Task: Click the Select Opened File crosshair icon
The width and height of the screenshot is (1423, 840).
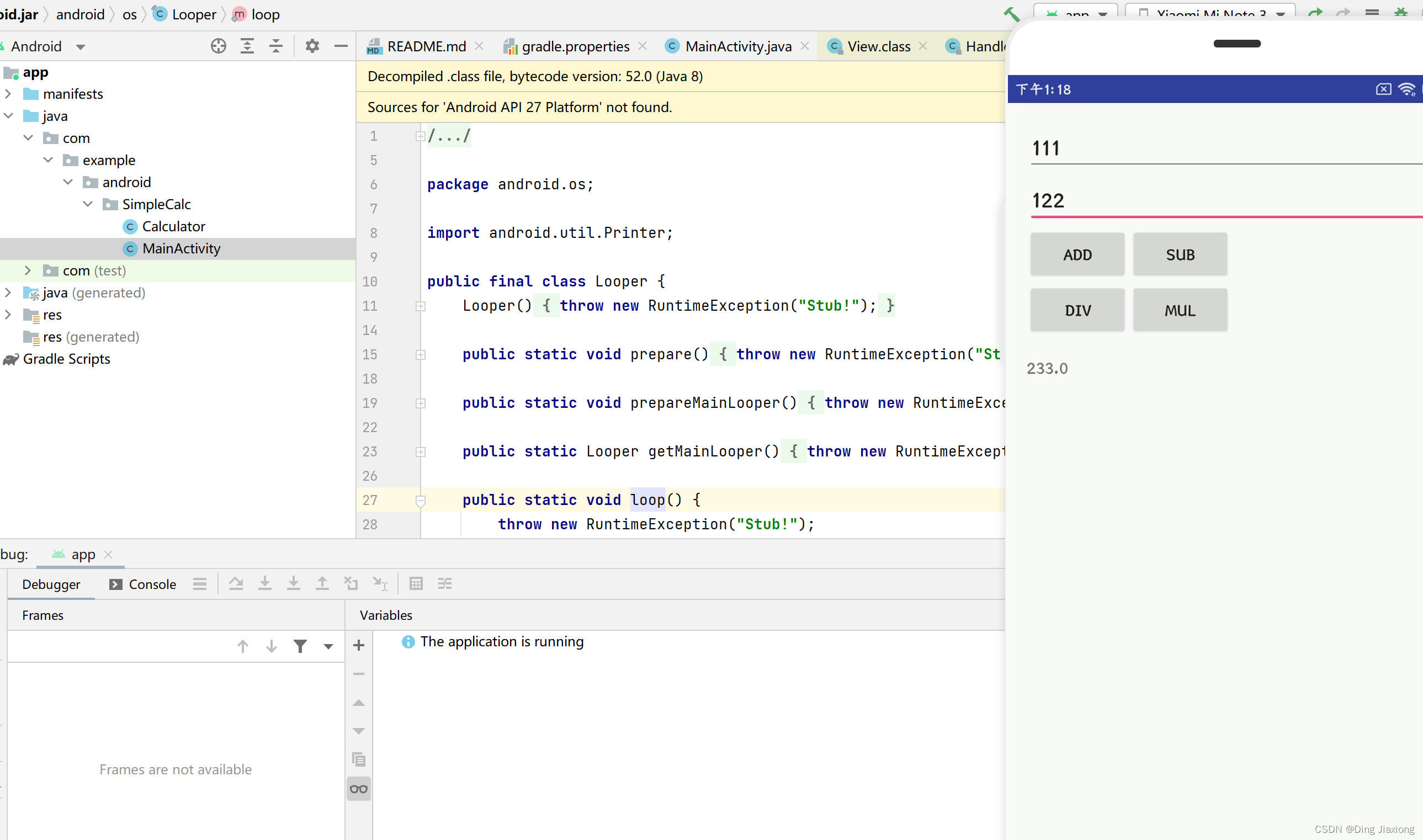Action: (219, 46)
